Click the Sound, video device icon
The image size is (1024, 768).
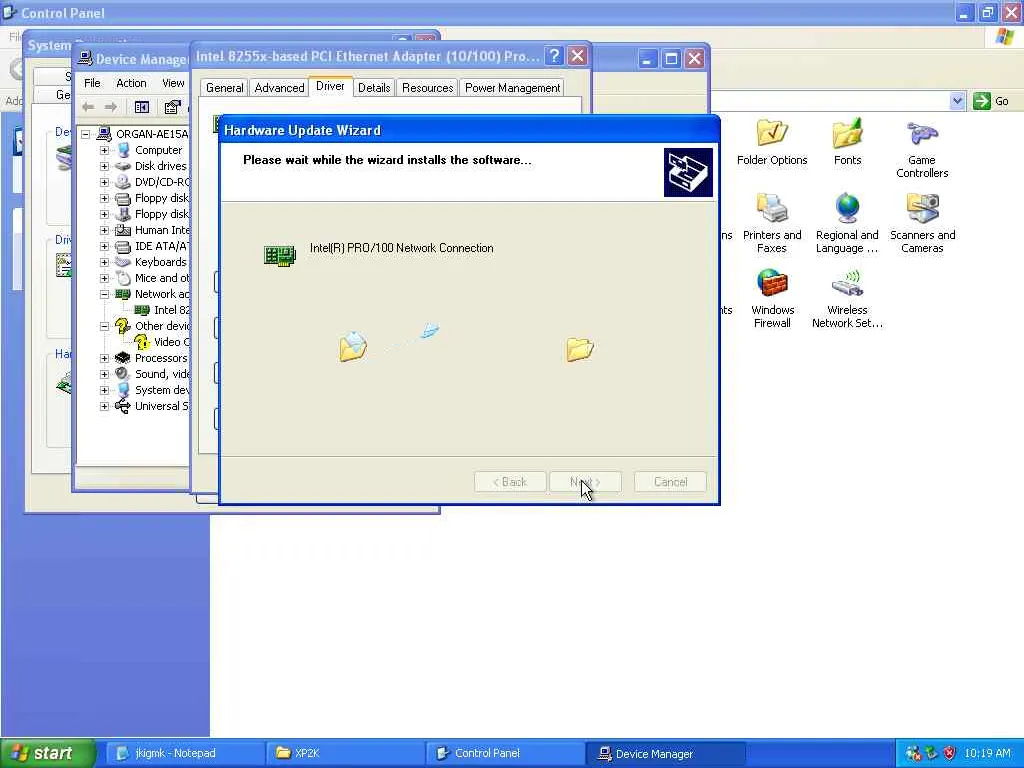click(123, 374)
